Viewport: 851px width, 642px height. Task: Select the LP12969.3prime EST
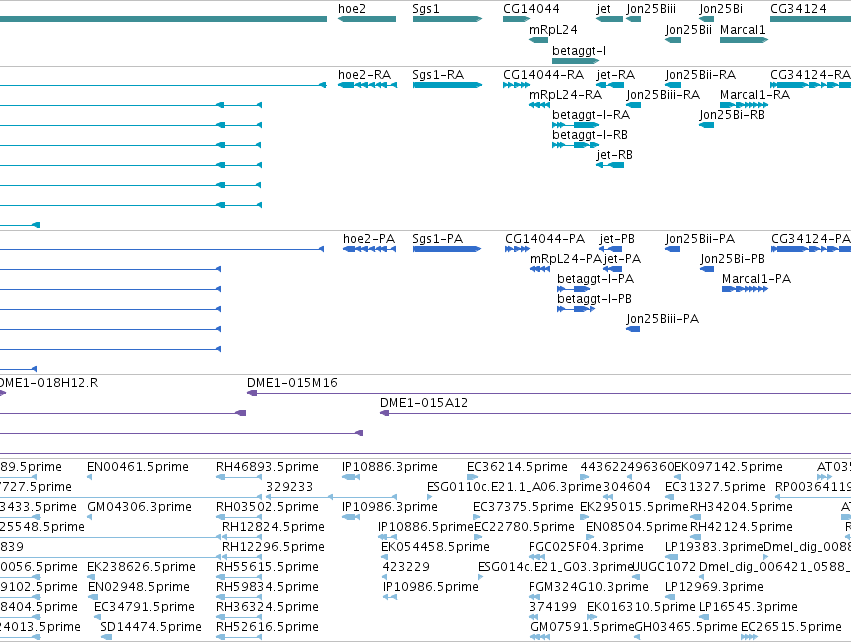[x=669, y=597]
